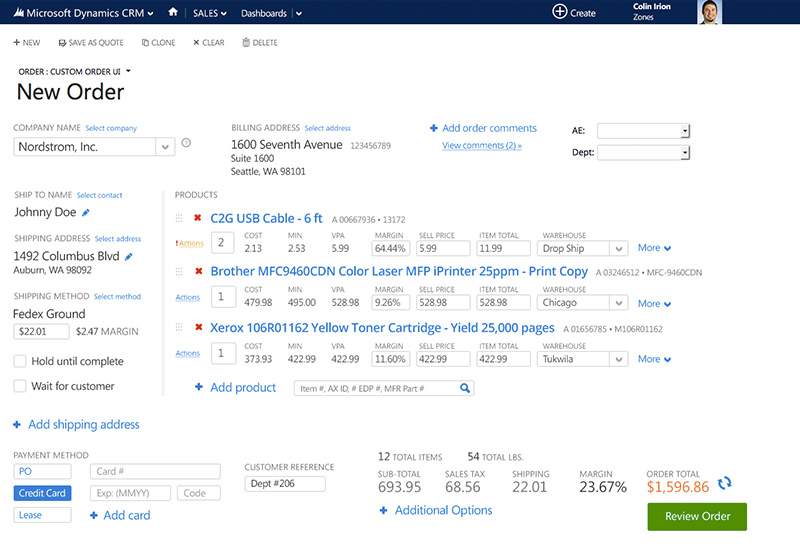Image resolution: width=800 pixels, height=550 pixels.
Task: Open View comments (2) link
Action: pos(482,145)
